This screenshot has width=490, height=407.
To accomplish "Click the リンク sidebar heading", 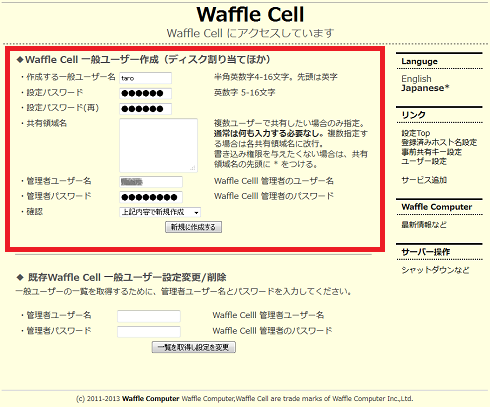I will point(413,115).
